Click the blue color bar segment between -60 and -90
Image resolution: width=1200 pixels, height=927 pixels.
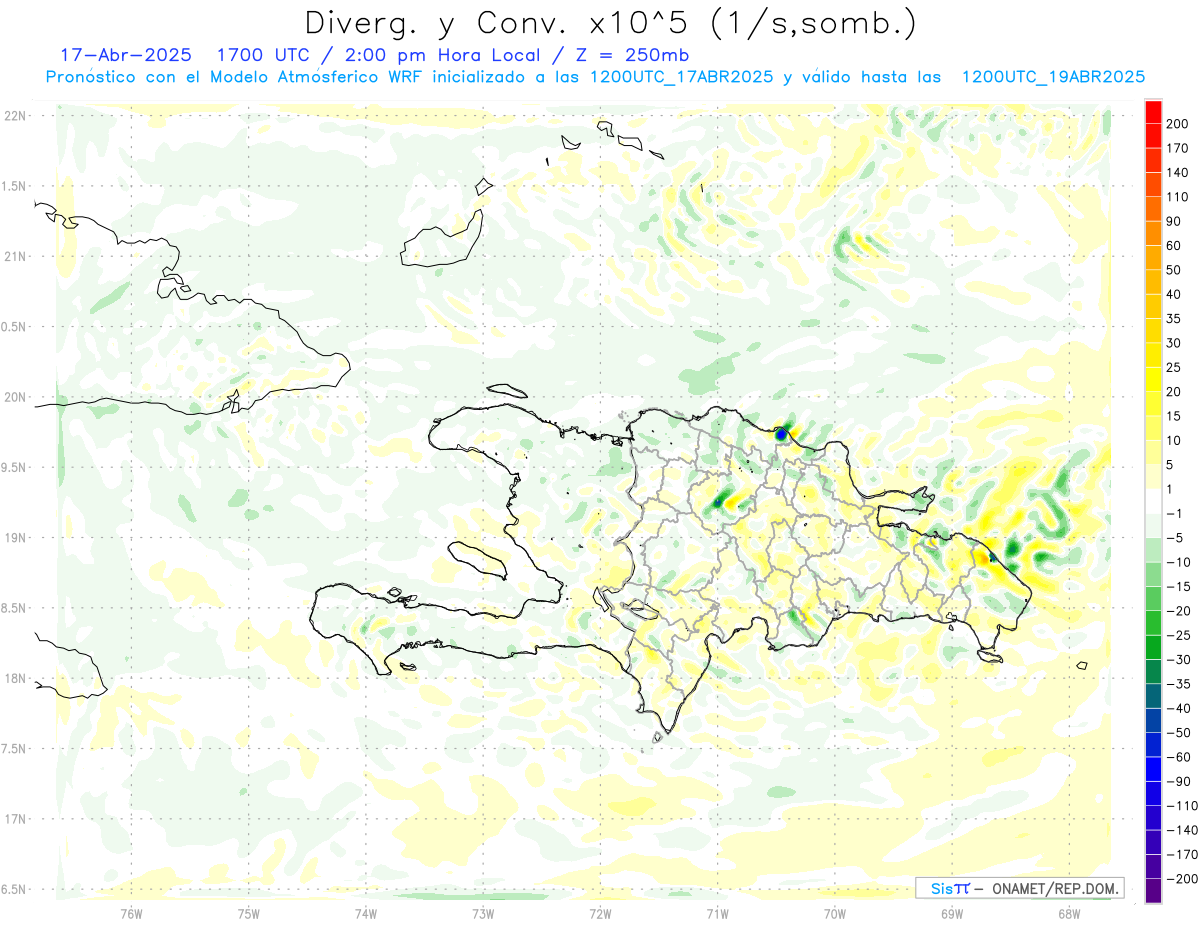click(x=1154, y=769)
